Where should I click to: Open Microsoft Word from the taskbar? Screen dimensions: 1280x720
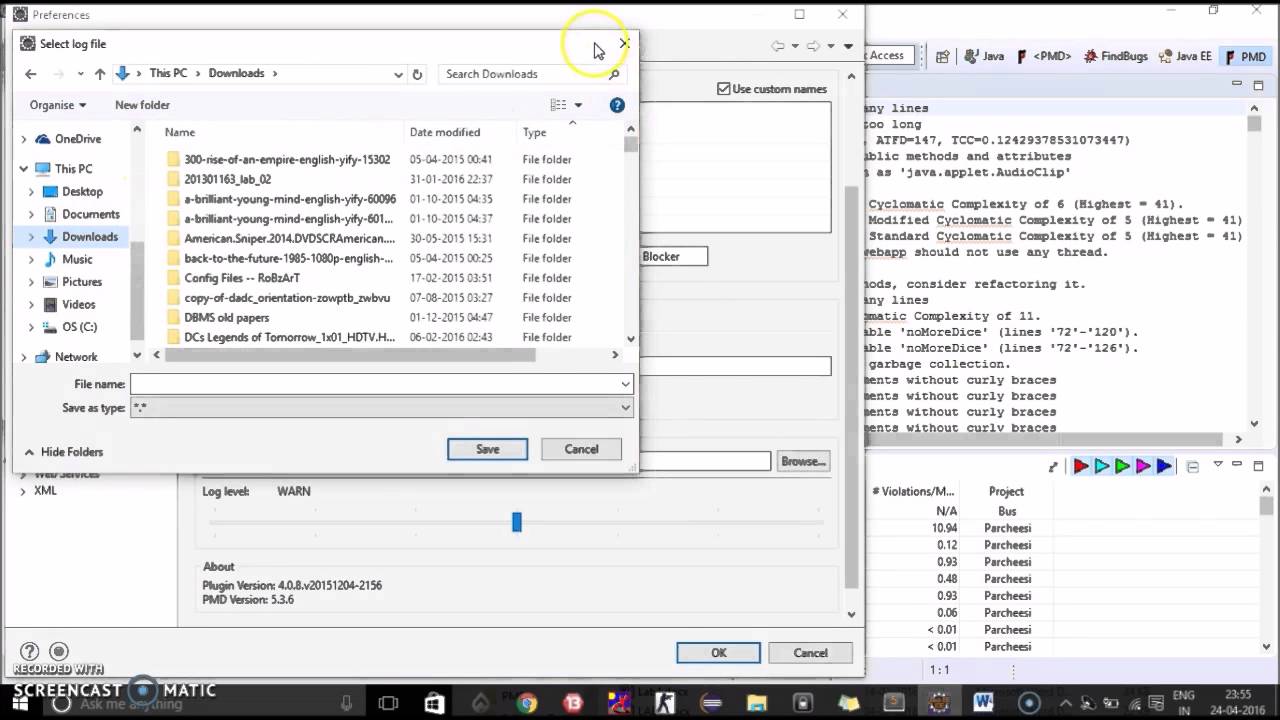983,703
